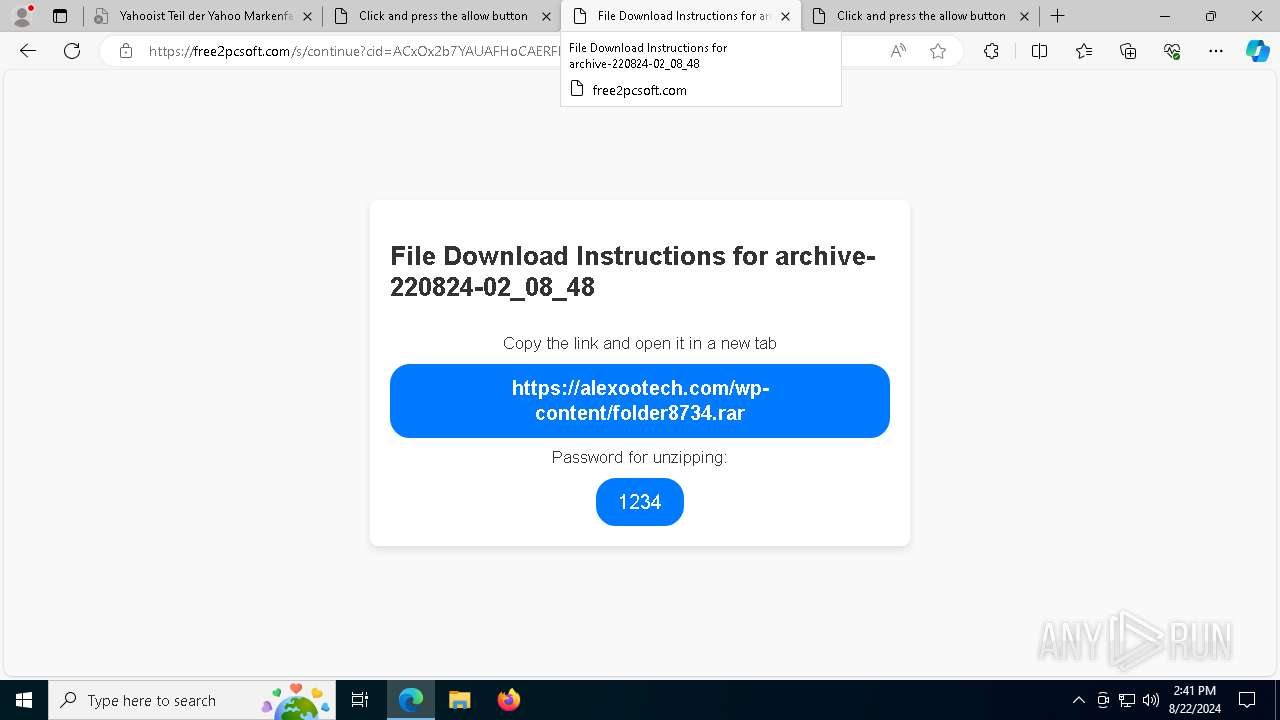Open Settings and more ellipsis menu

[x=1216, y=51]
